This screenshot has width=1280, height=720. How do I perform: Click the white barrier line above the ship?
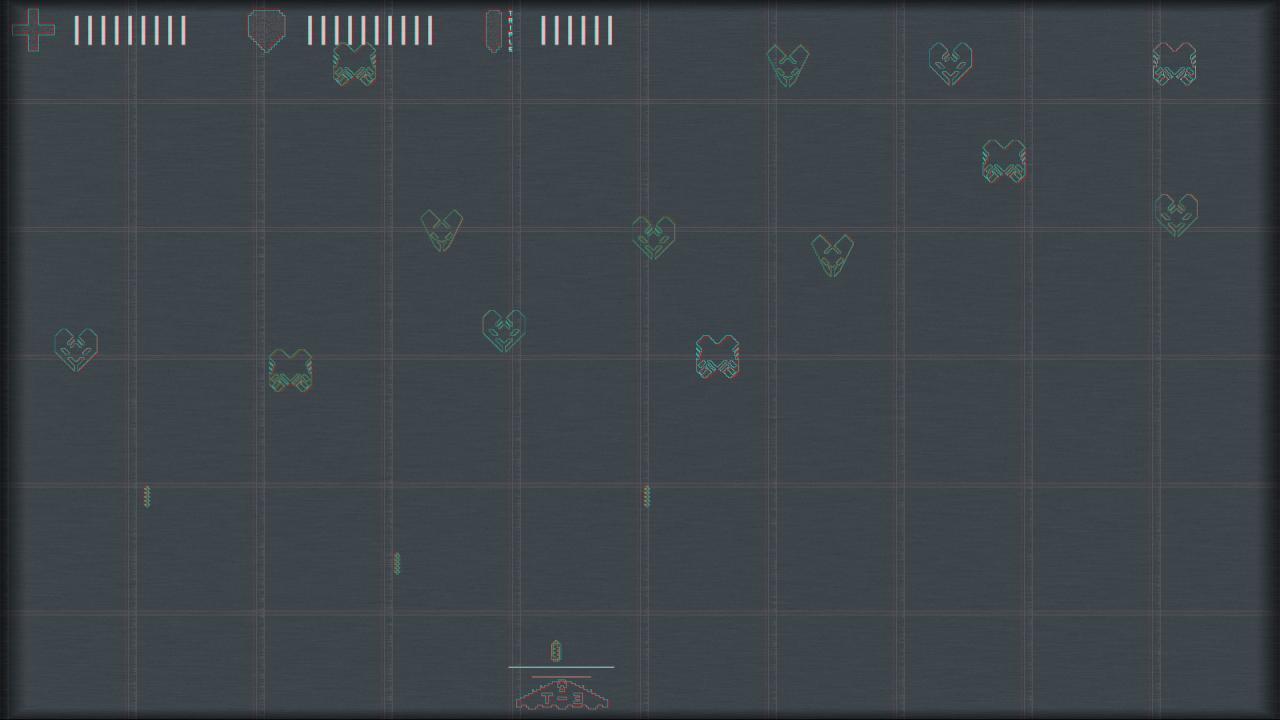click(x=561, y=667)
